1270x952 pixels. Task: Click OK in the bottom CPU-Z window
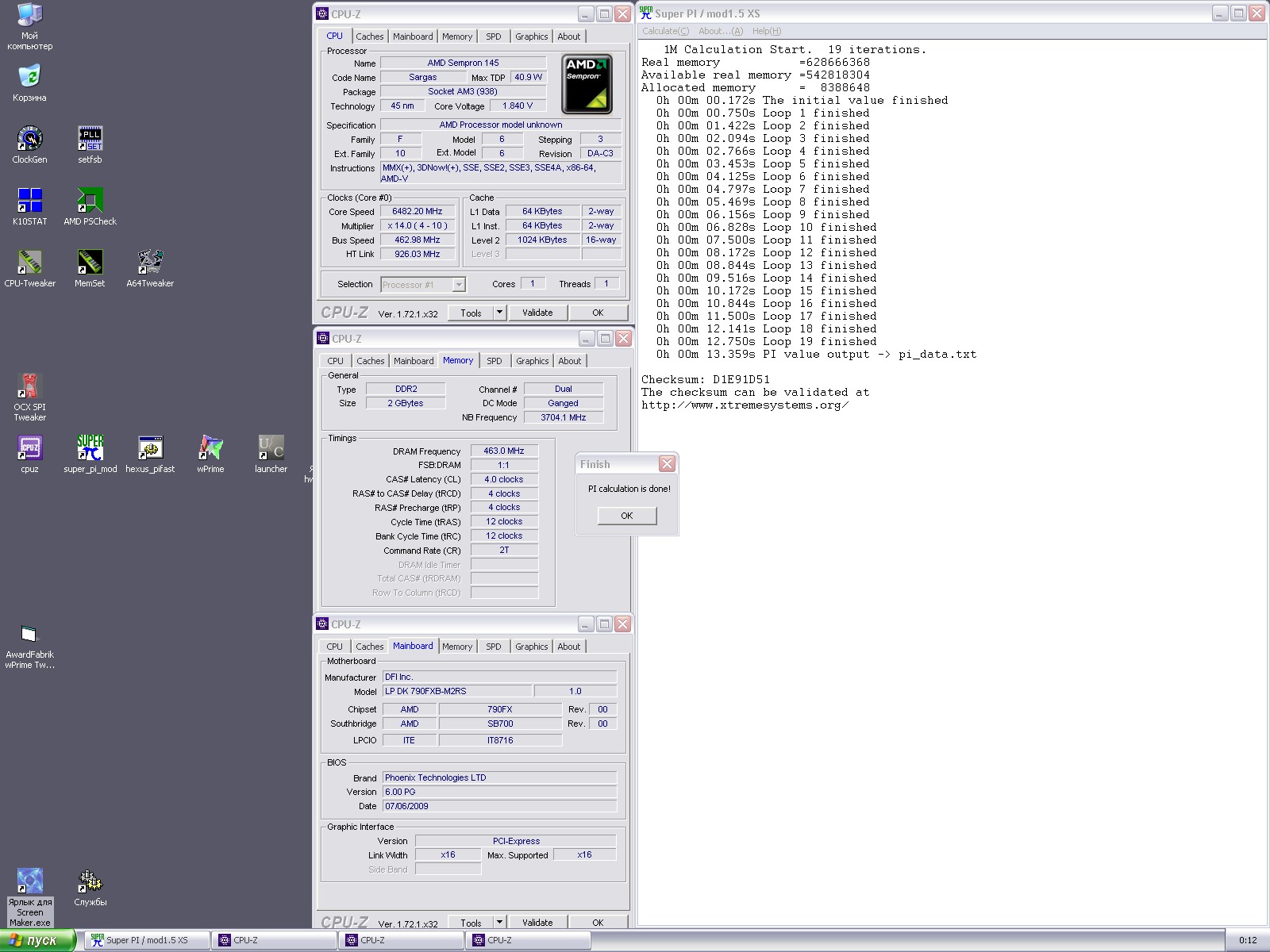[598, 922]
